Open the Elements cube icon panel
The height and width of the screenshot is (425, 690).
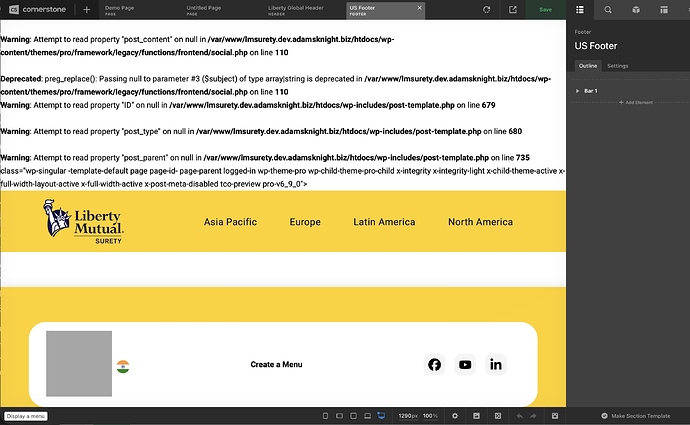[x=636, y=10]
